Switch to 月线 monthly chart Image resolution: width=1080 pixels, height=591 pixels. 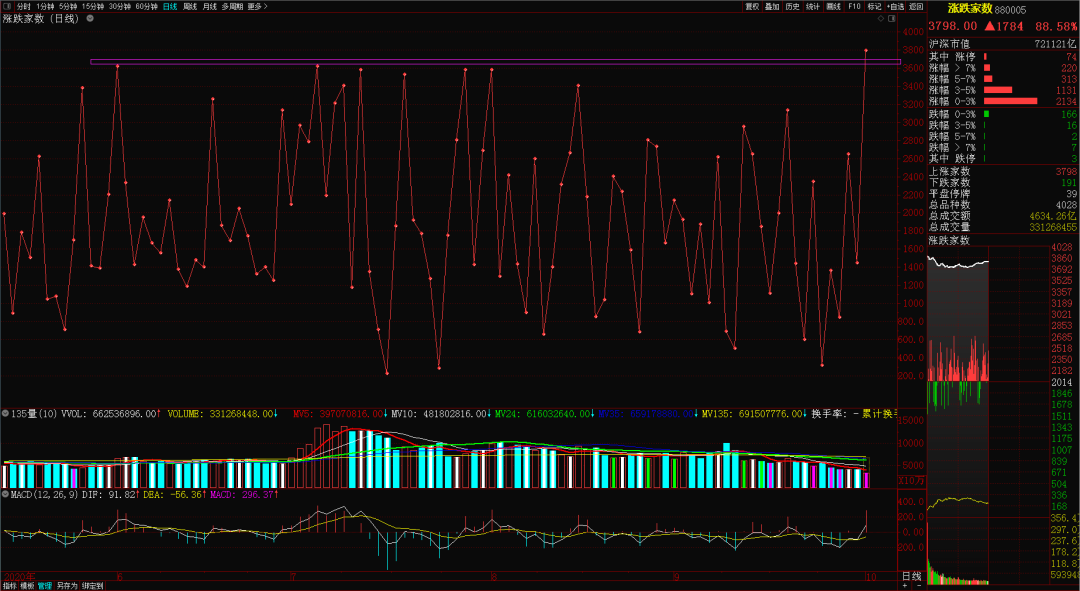[x=209, y=6]
